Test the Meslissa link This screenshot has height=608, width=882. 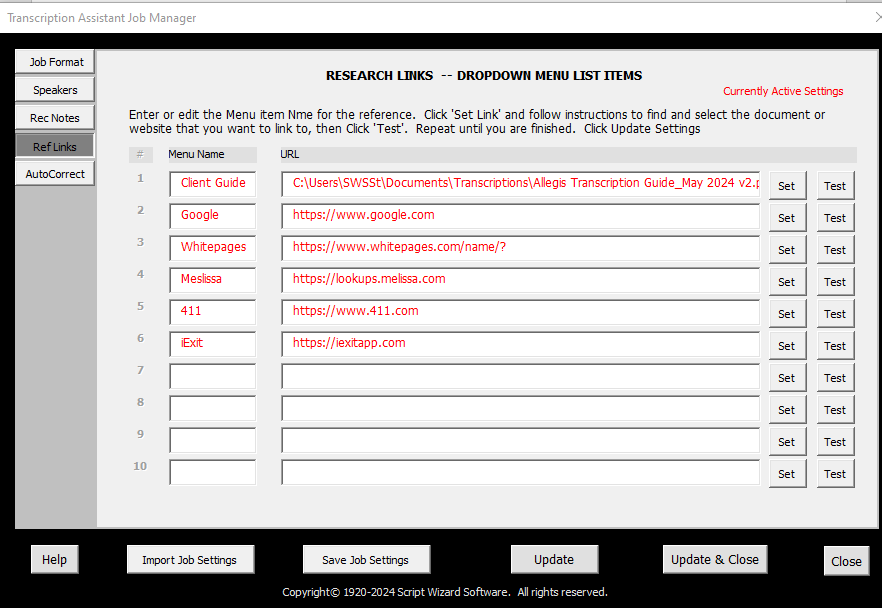pos(835,282)
